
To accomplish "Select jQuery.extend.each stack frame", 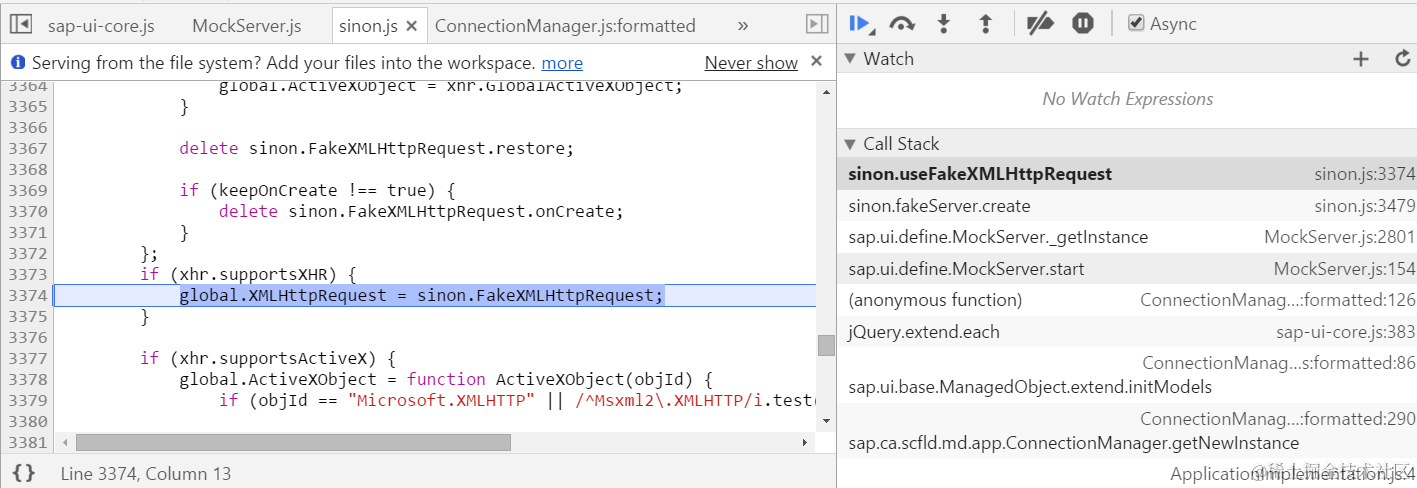I will pyautogui.click(x=1126, y=332).
